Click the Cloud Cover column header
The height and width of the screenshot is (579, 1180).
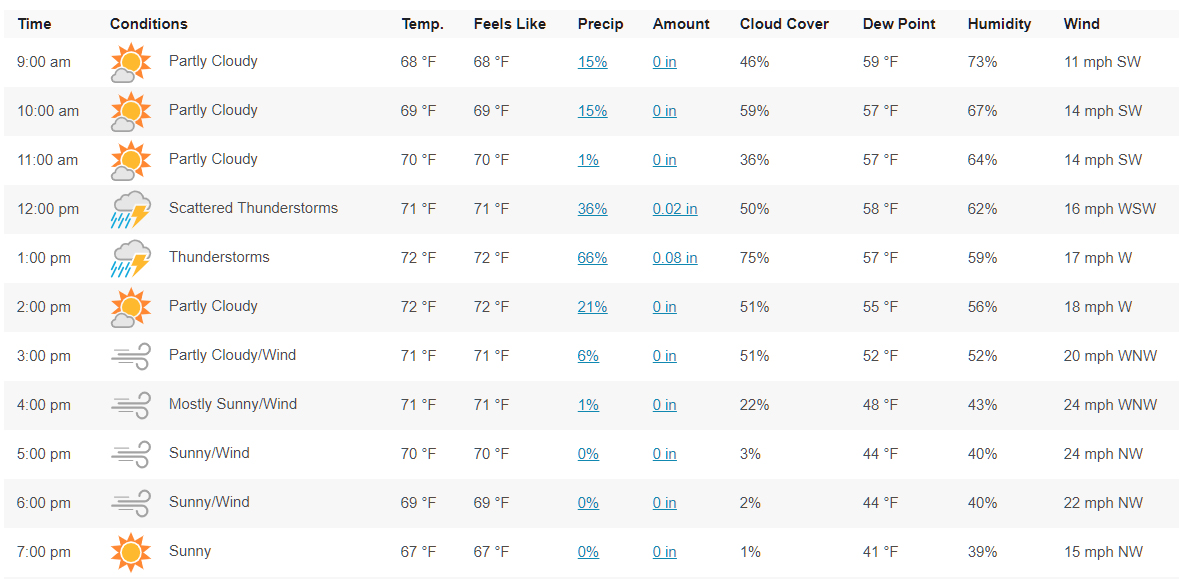click(x=784, y=24)
